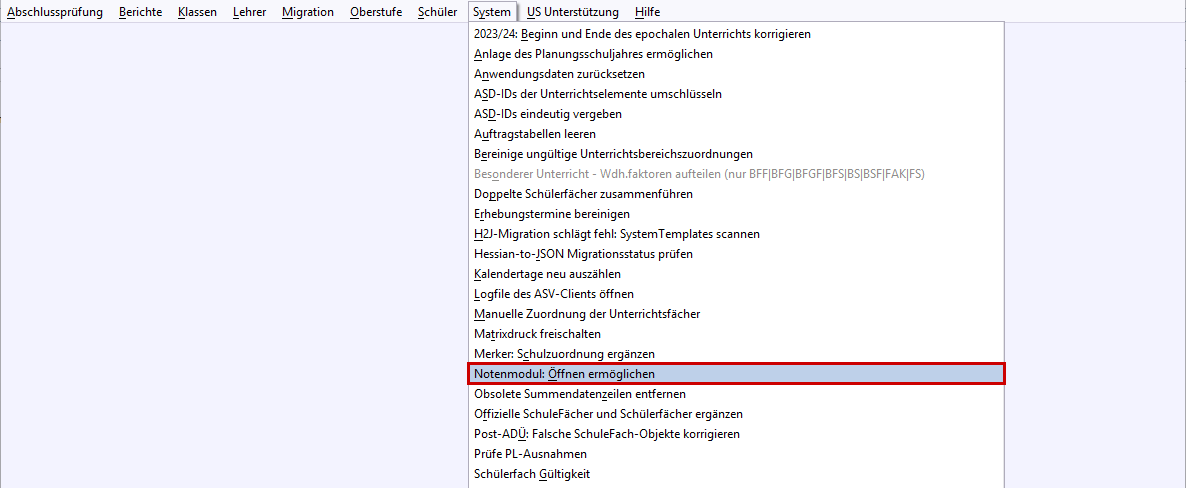Viewport: 1186px width, 488px height.
Task: Open the Schüler menu
Action: point(437,12)
